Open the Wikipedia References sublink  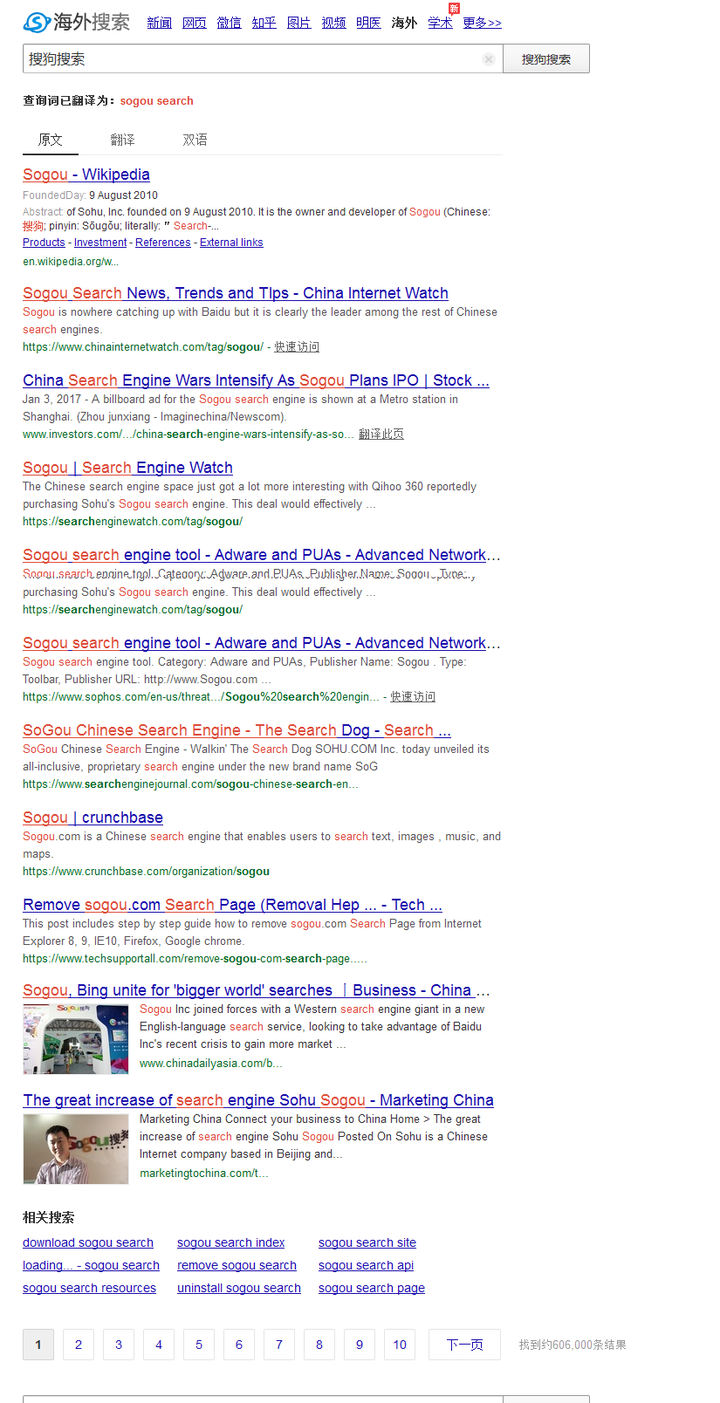(163, 242)
